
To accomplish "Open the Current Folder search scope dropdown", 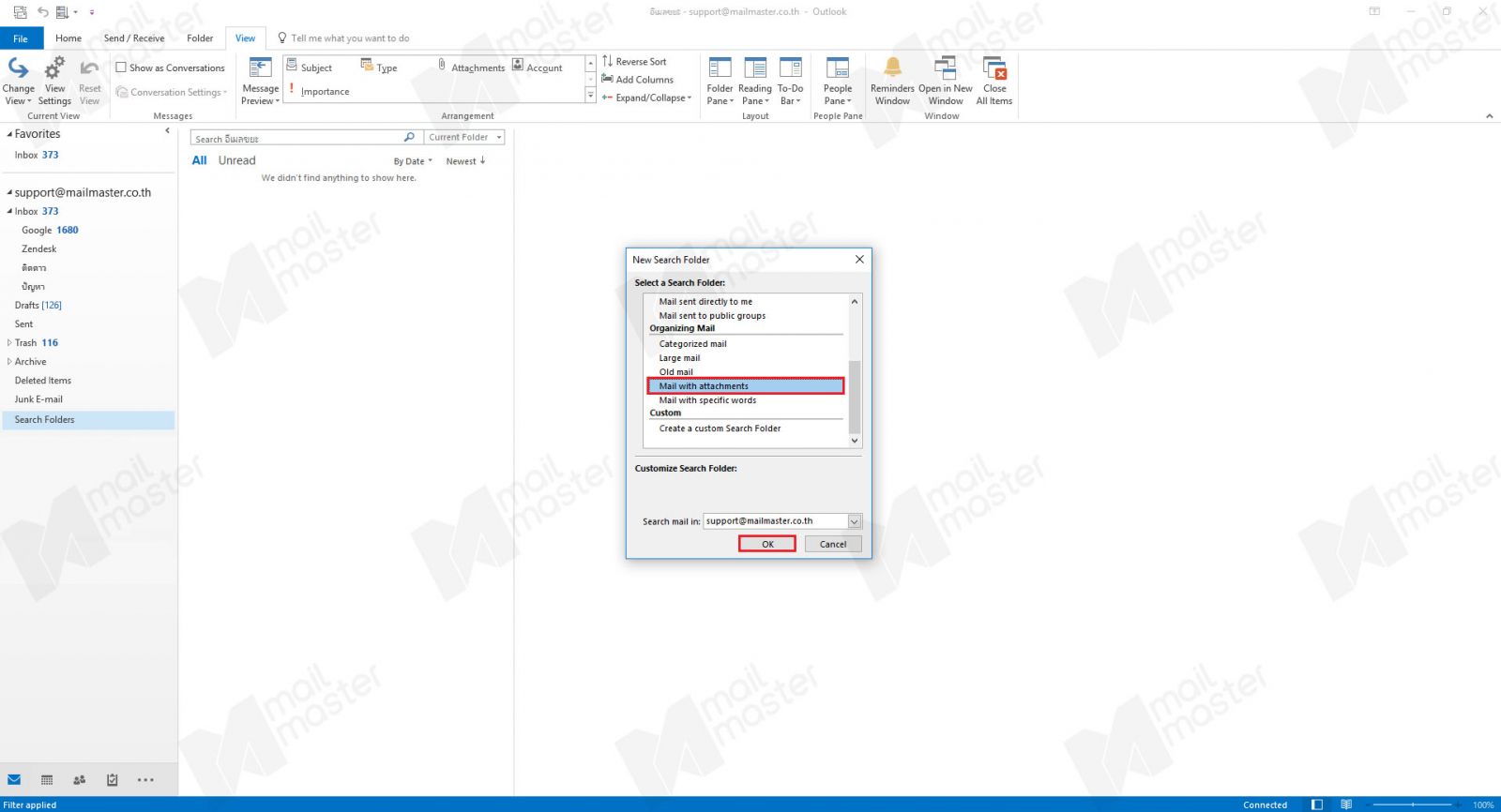I will coord(465,137).
